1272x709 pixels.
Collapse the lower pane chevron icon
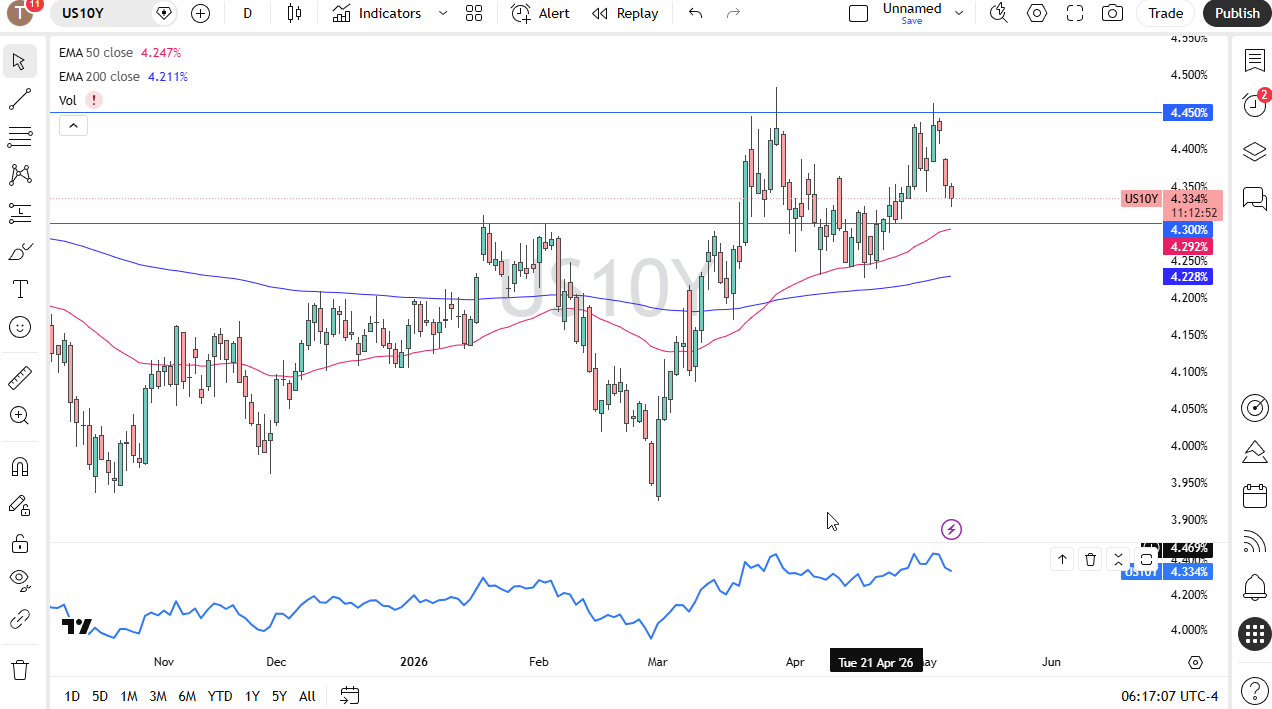[1118, 560]
